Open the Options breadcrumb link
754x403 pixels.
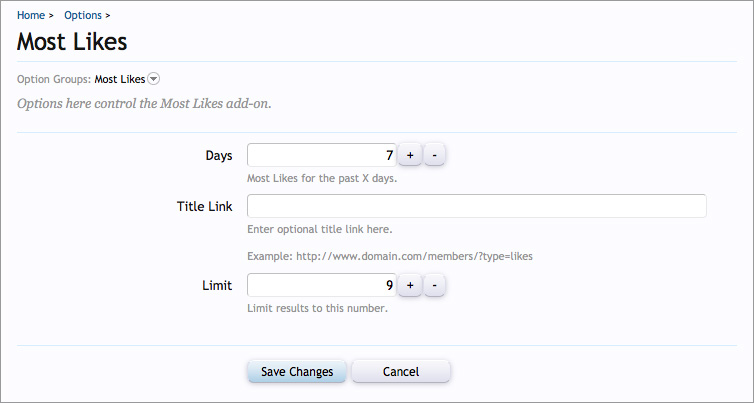(82, 16)
